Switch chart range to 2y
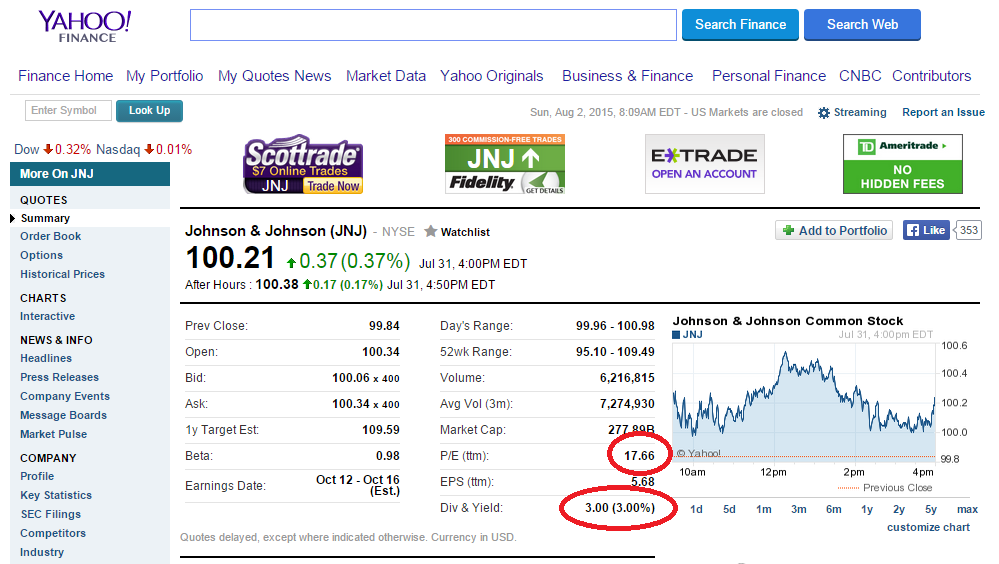999x564 pixels. click(x=899, y=509)
